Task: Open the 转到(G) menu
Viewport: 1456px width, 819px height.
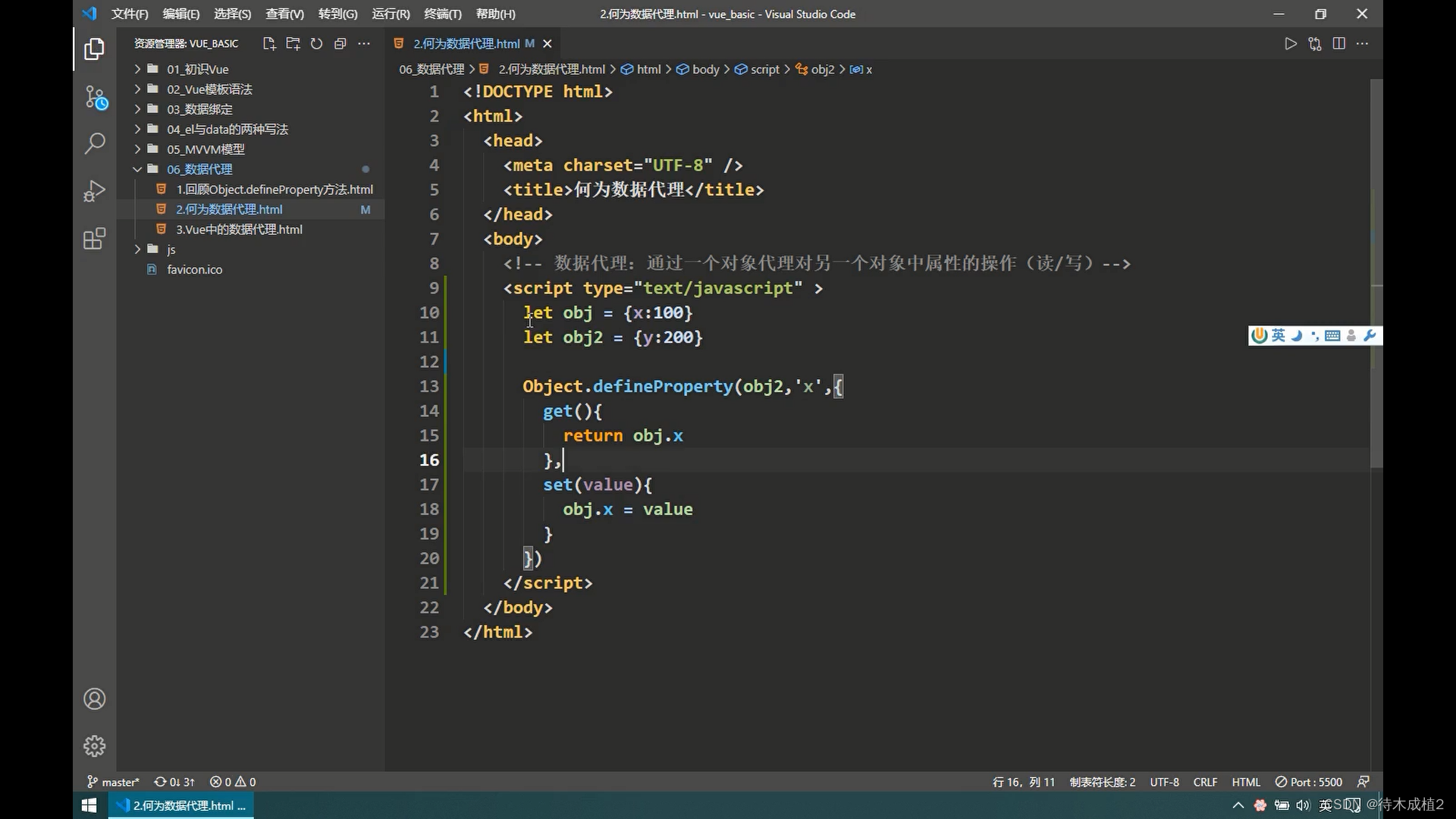Action: [338, 14]
